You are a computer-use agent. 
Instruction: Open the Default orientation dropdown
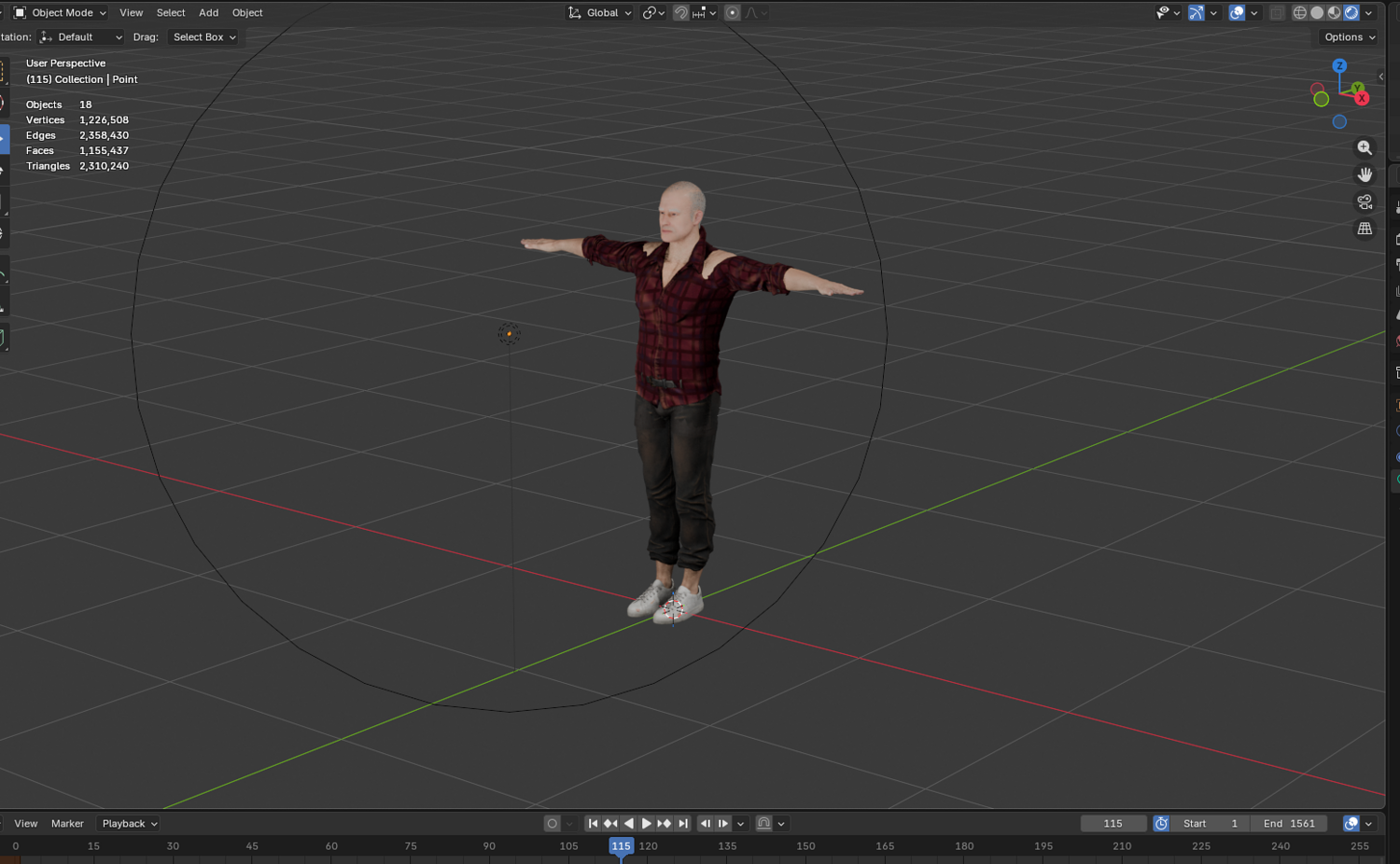(82, 37)
